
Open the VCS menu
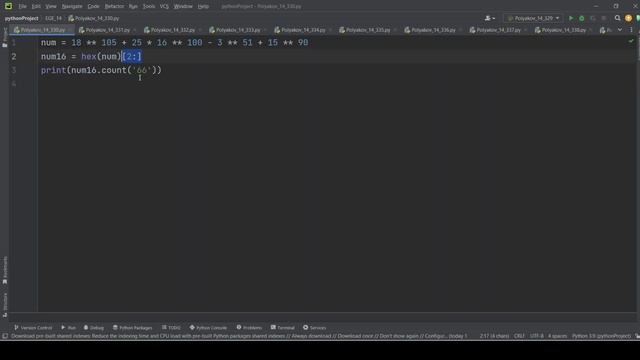164,6
